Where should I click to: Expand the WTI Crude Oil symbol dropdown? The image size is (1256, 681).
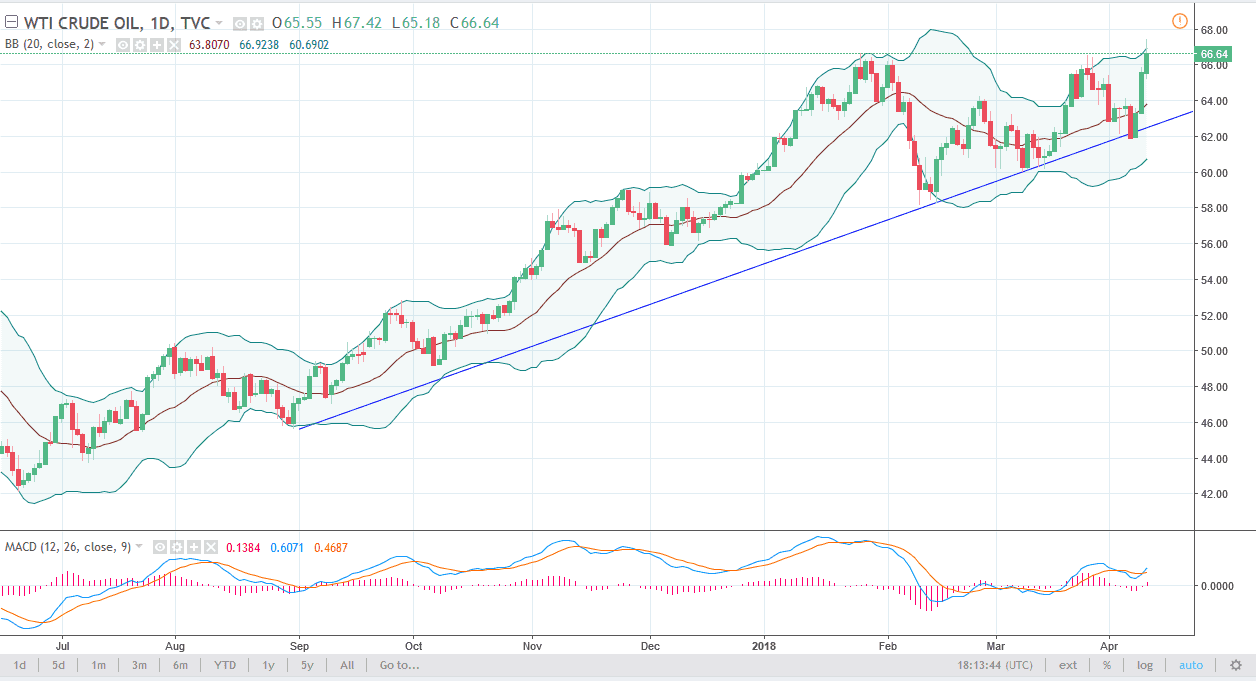point(218,22)
